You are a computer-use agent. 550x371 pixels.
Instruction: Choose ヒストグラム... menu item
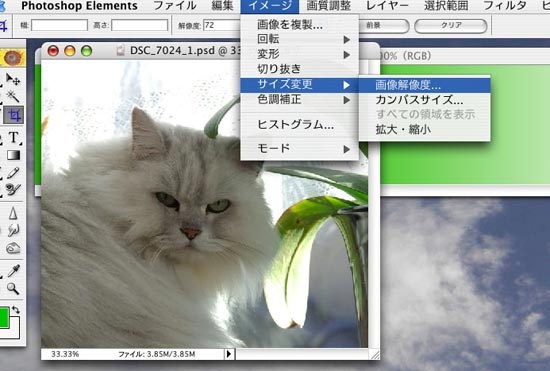click(300, 124)
